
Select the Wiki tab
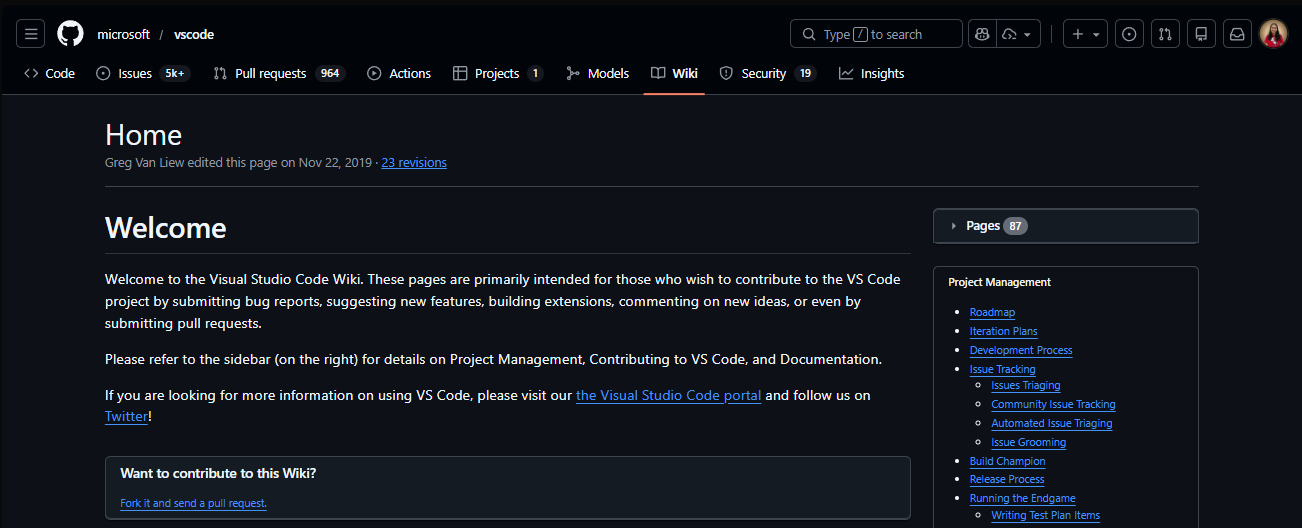click(x=674, y=73)
